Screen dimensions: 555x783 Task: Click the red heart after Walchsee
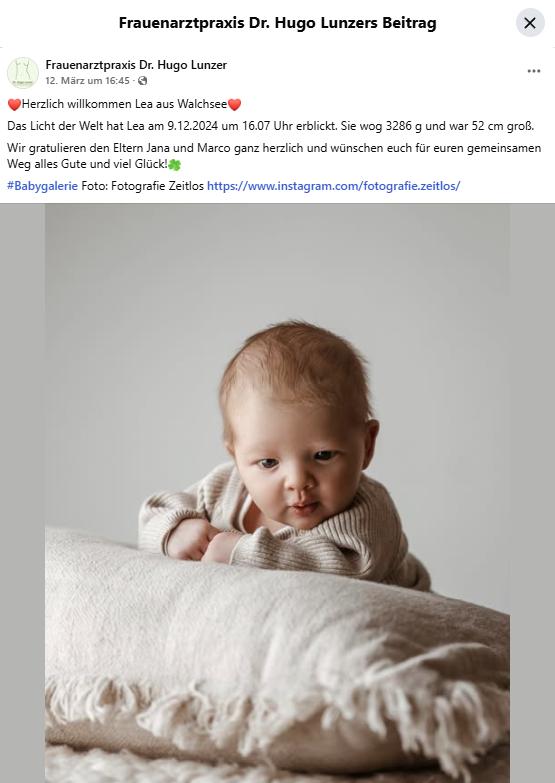(234, 104)
